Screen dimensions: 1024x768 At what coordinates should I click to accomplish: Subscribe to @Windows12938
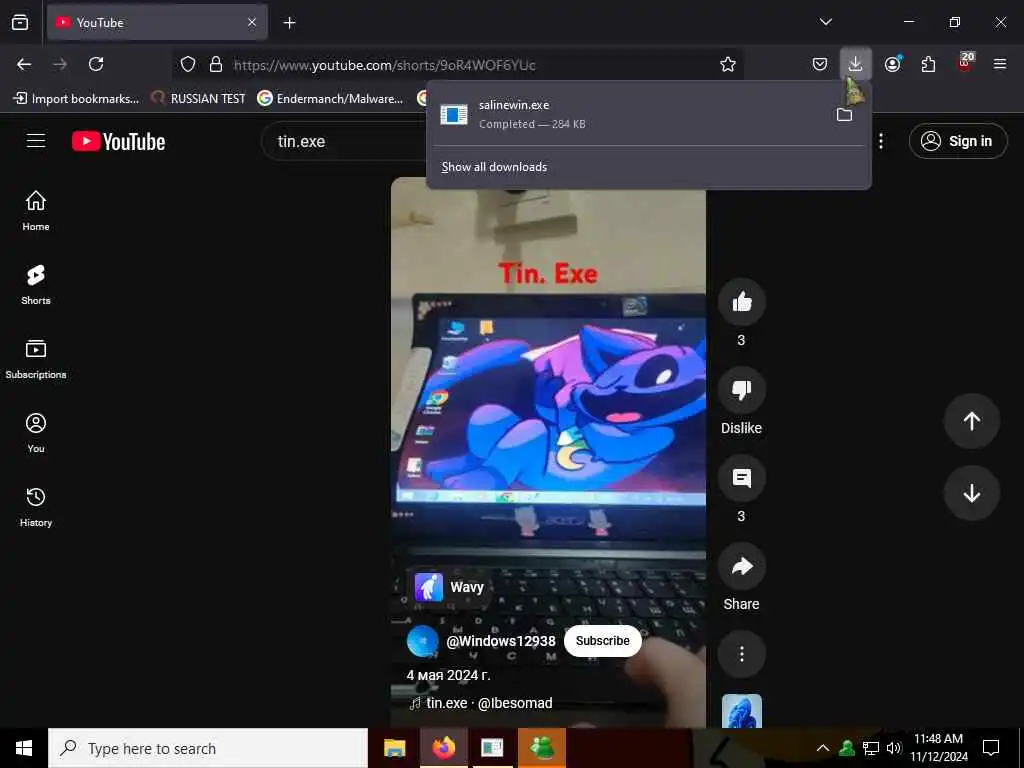[x=603, y=641]
